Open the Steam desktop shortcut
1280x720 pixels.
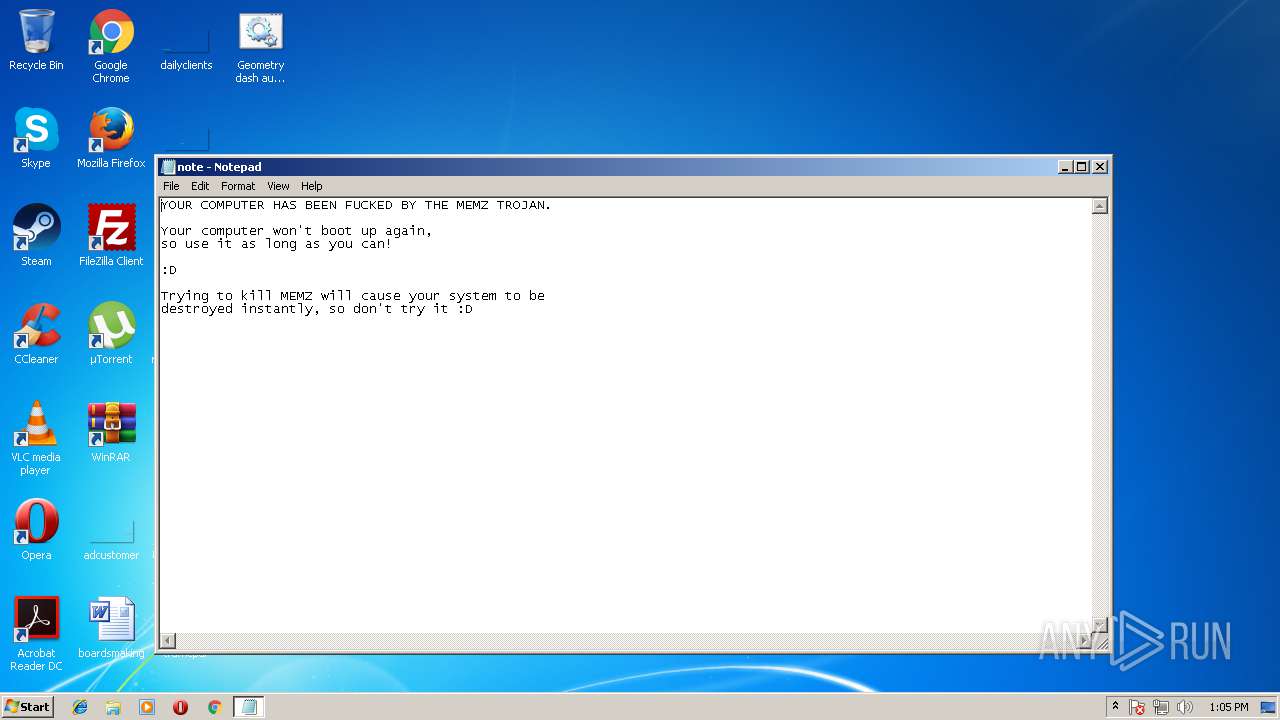click(x=36, y=236)
